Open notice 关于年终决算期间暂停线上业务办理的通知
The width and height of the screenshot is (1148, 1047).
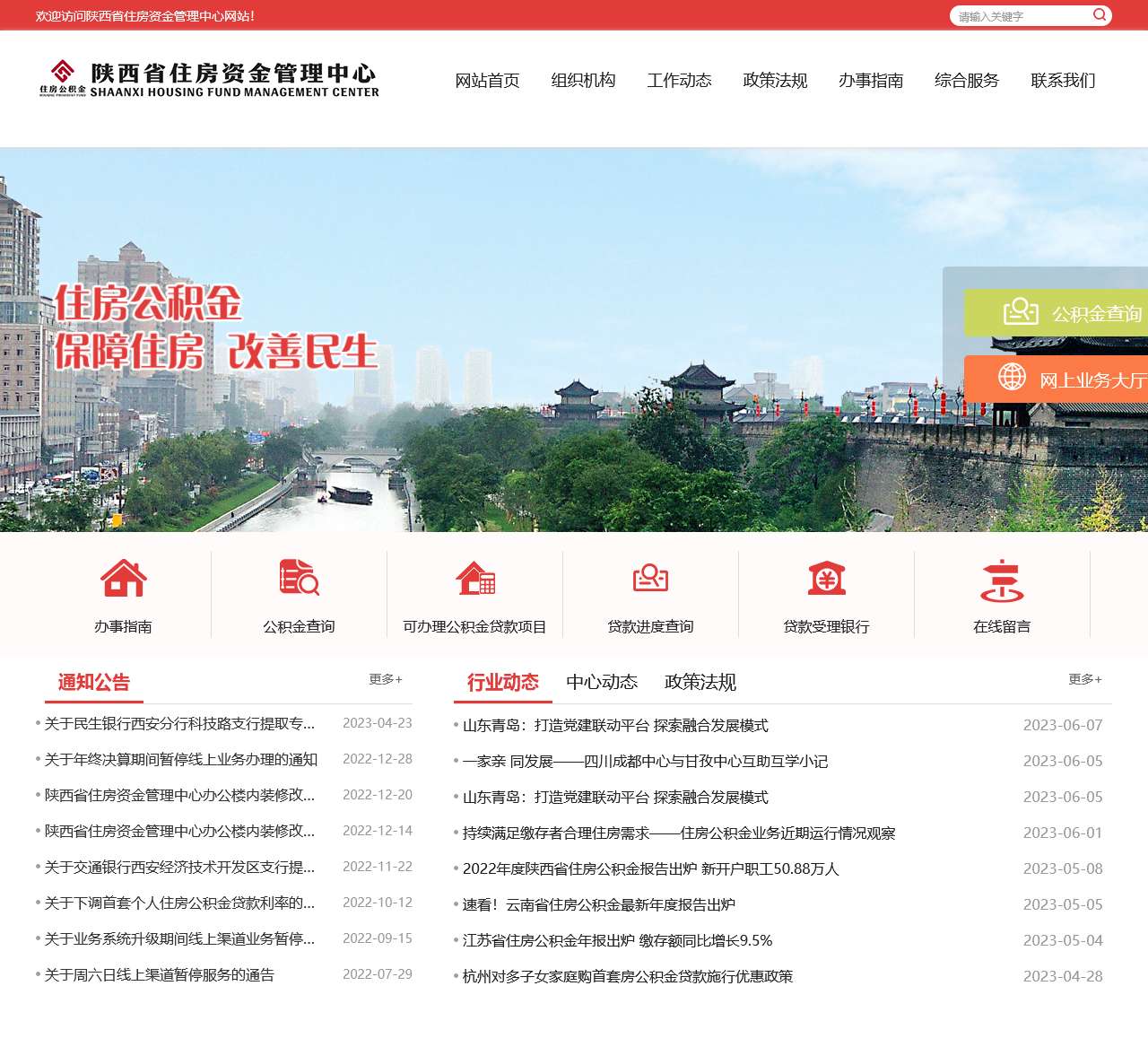[181, 759]
